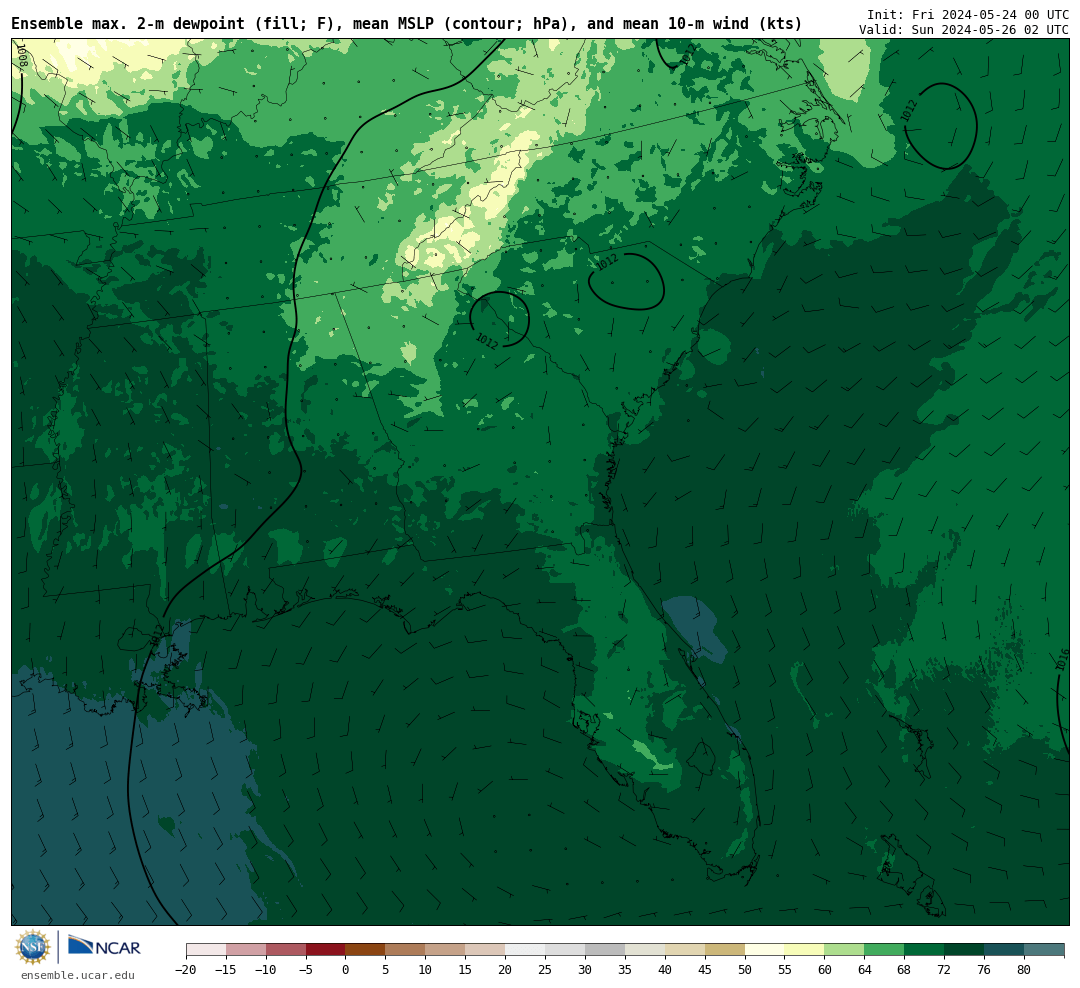Click the tan swatch between 40 and 45
The width and height of the screenshot is (1080, 988).
pos(685,950)
